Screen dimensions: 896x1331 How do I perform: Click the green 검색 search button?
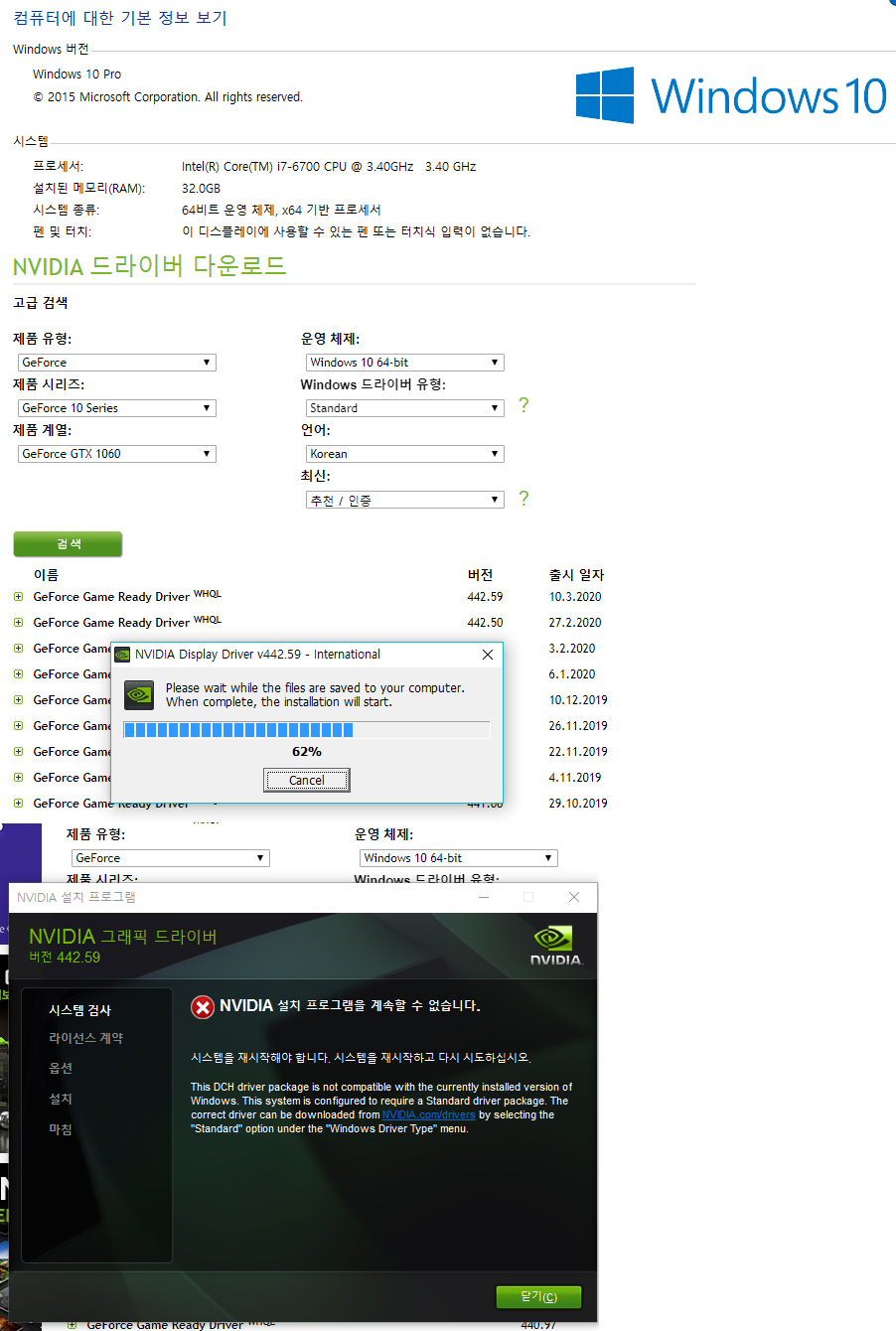[68, 543]
